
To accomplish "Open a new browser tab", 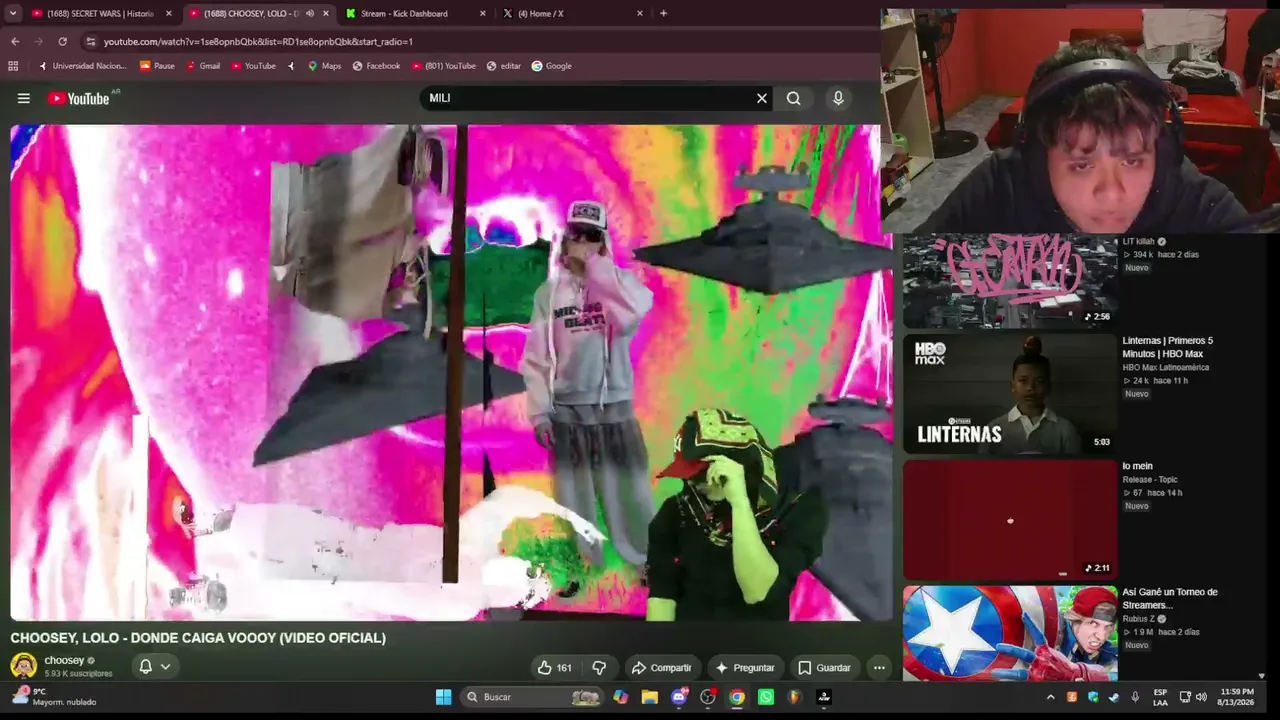I will tap(663, 14).
